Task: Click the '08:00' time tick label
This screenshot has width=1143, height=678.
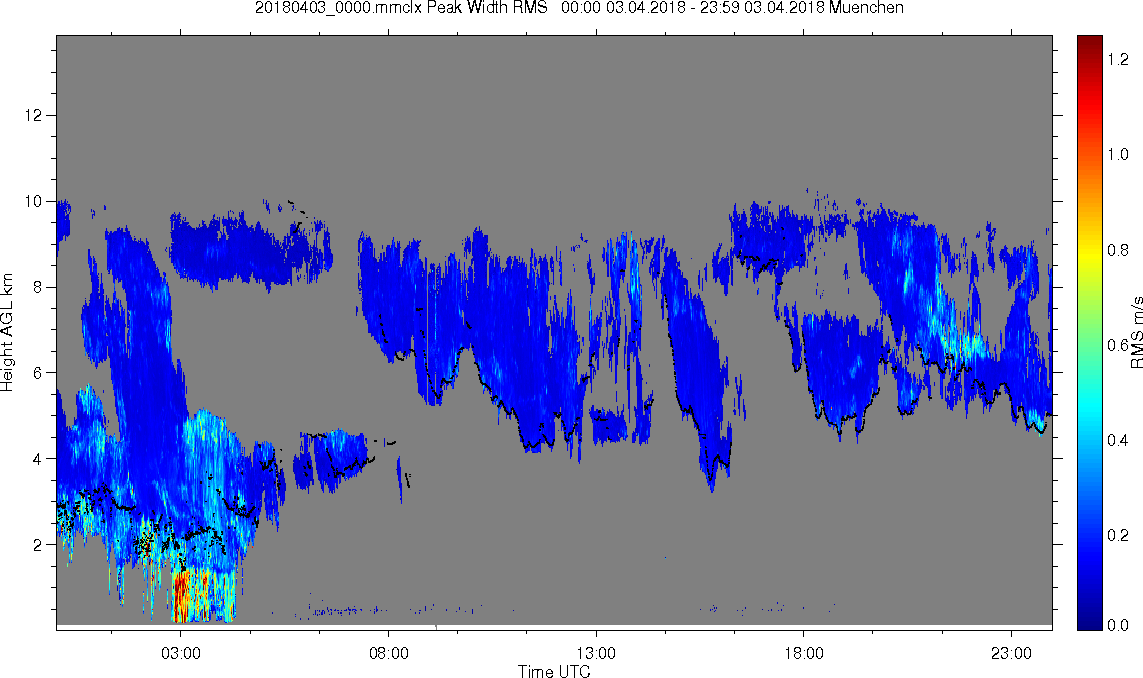Action: coord(389,653)
